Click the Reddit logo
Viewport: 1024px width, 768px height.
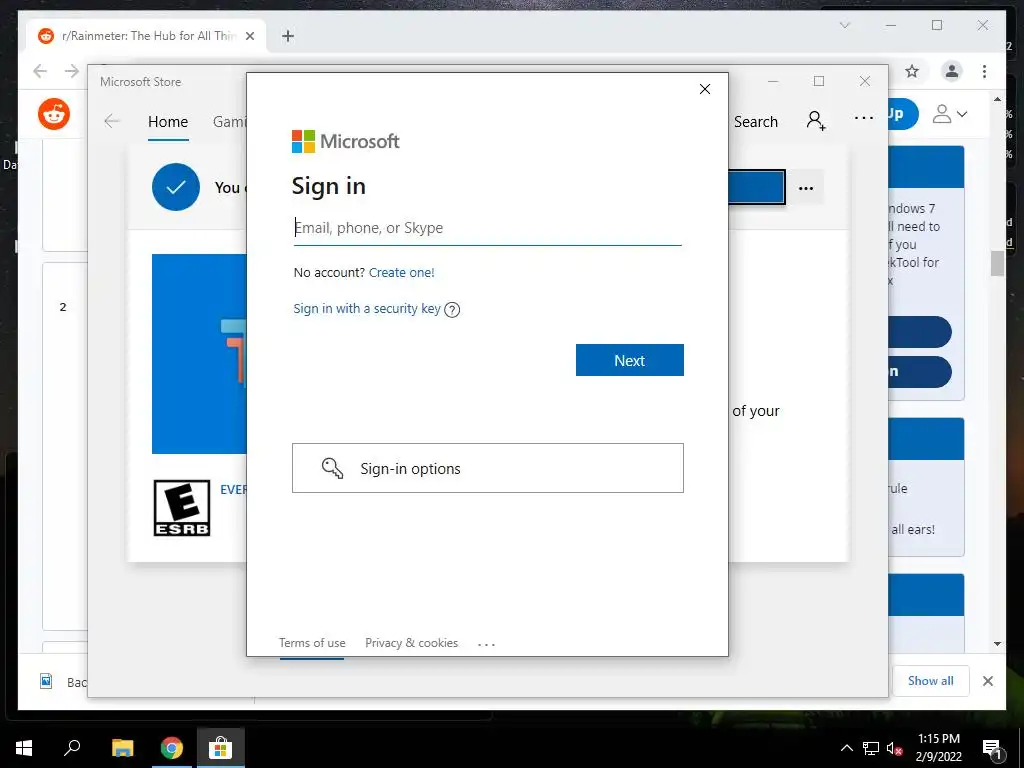54,114
